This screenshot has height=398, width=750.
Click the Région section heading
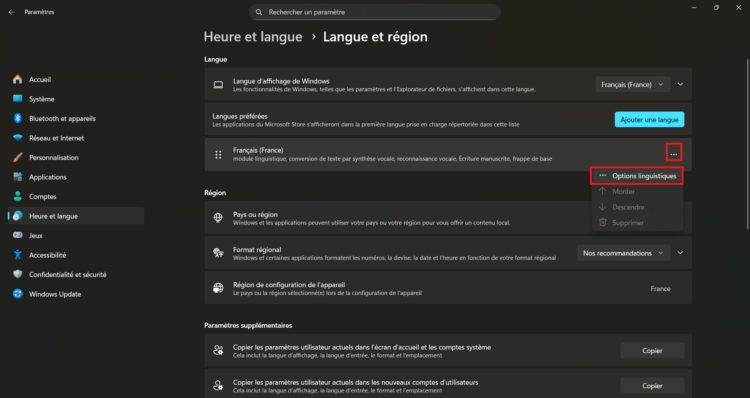coord(215,193)
